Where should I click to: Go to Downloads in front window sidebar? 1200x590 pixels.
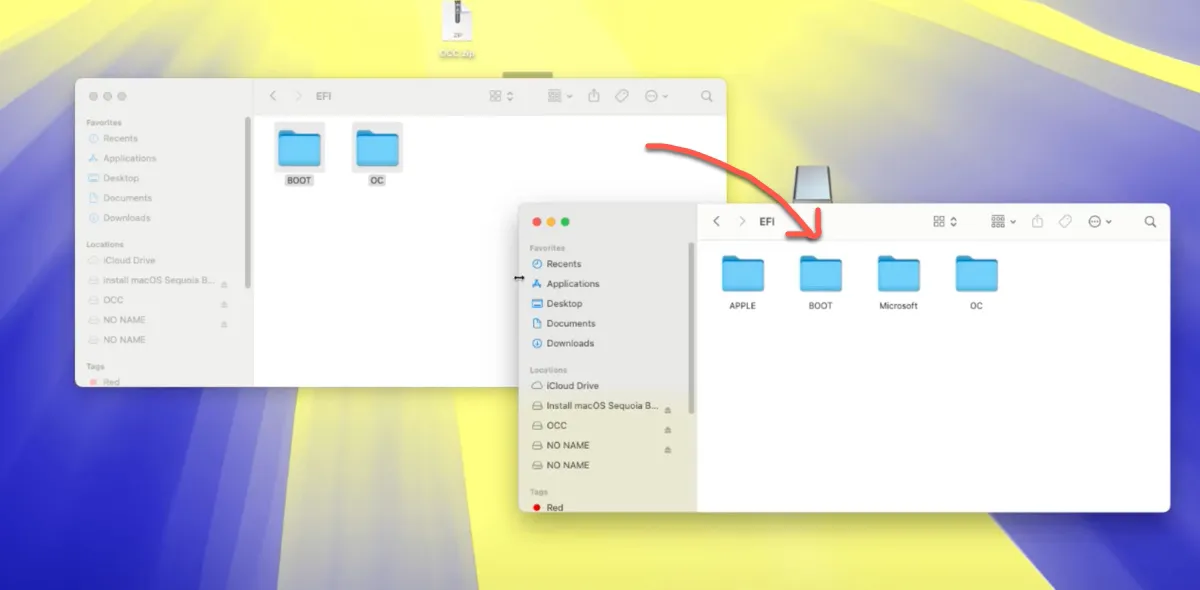tap(569, 343)
